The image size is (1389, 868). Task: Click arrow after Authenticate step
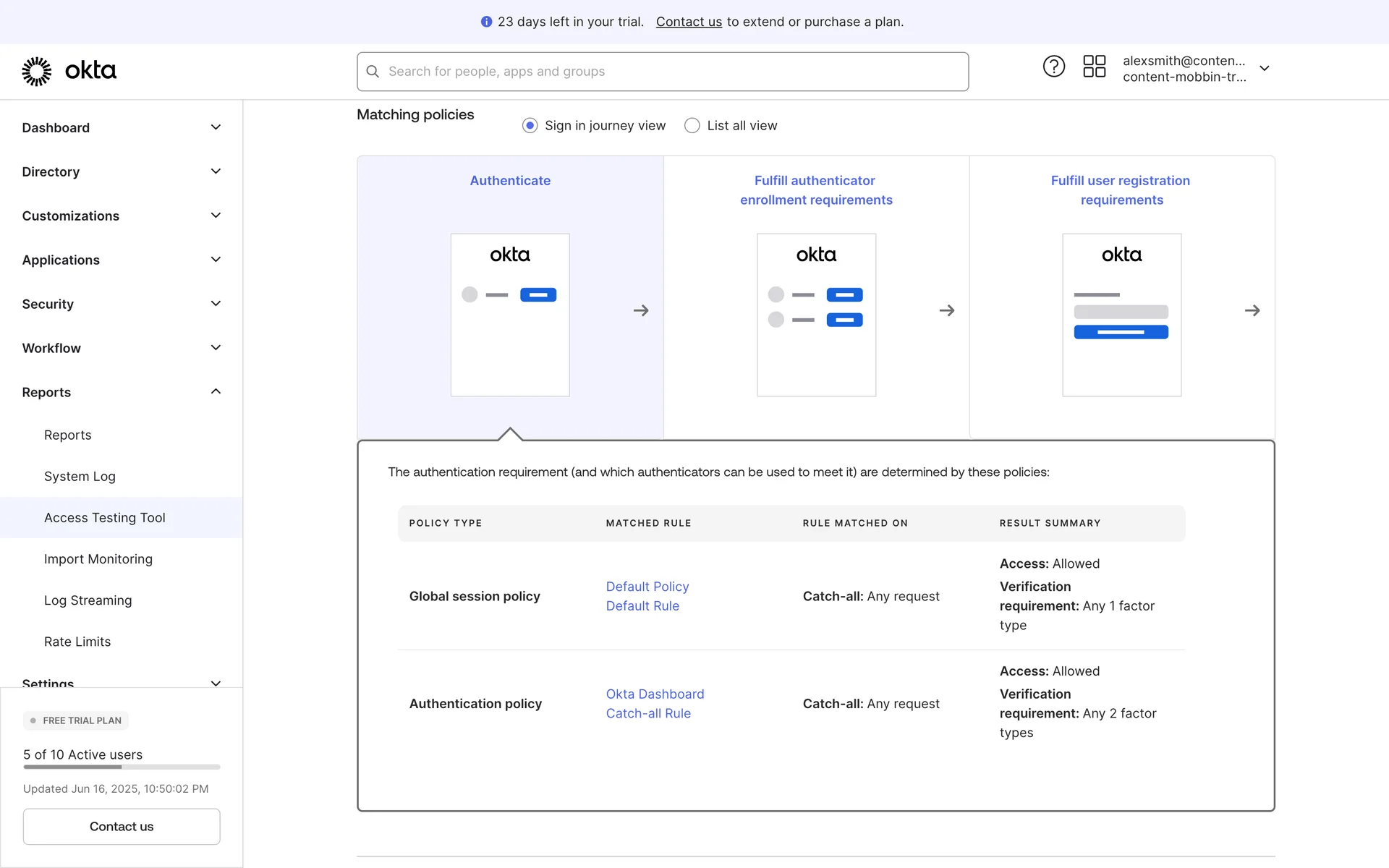point(641,310)
